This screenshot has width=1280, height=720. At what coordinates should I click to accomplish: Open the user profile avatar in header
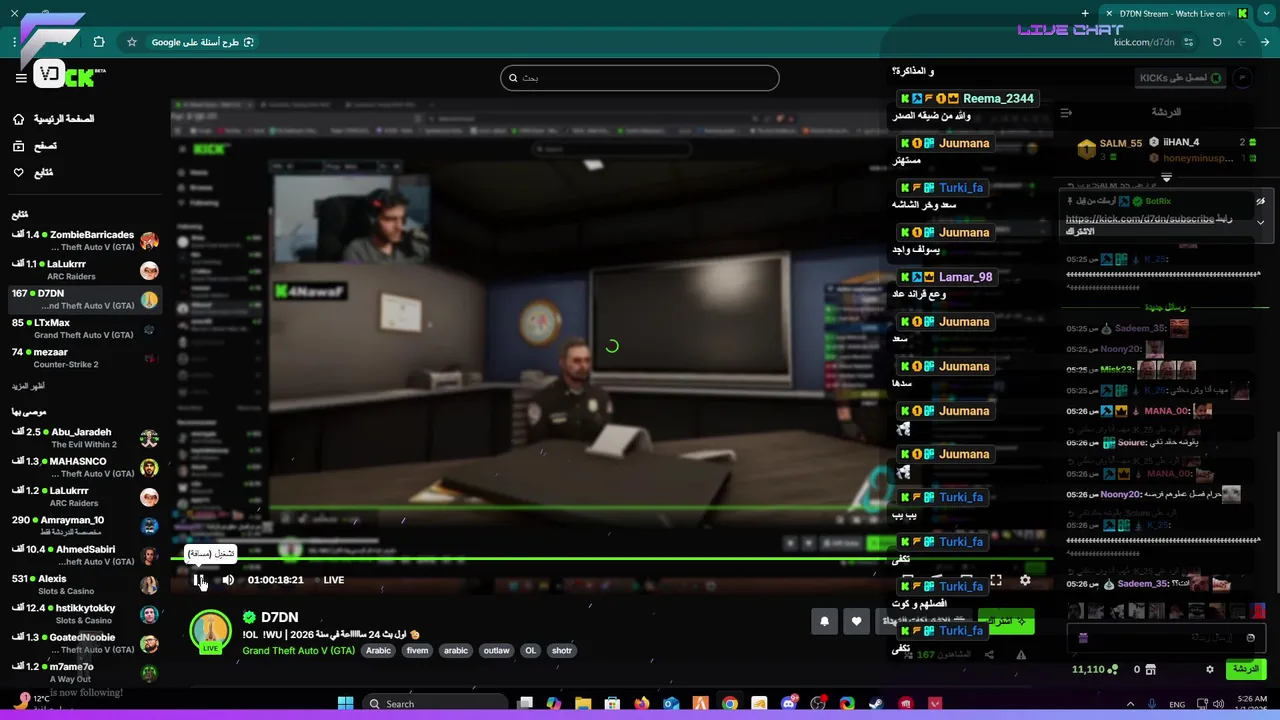pos(1243,78)
